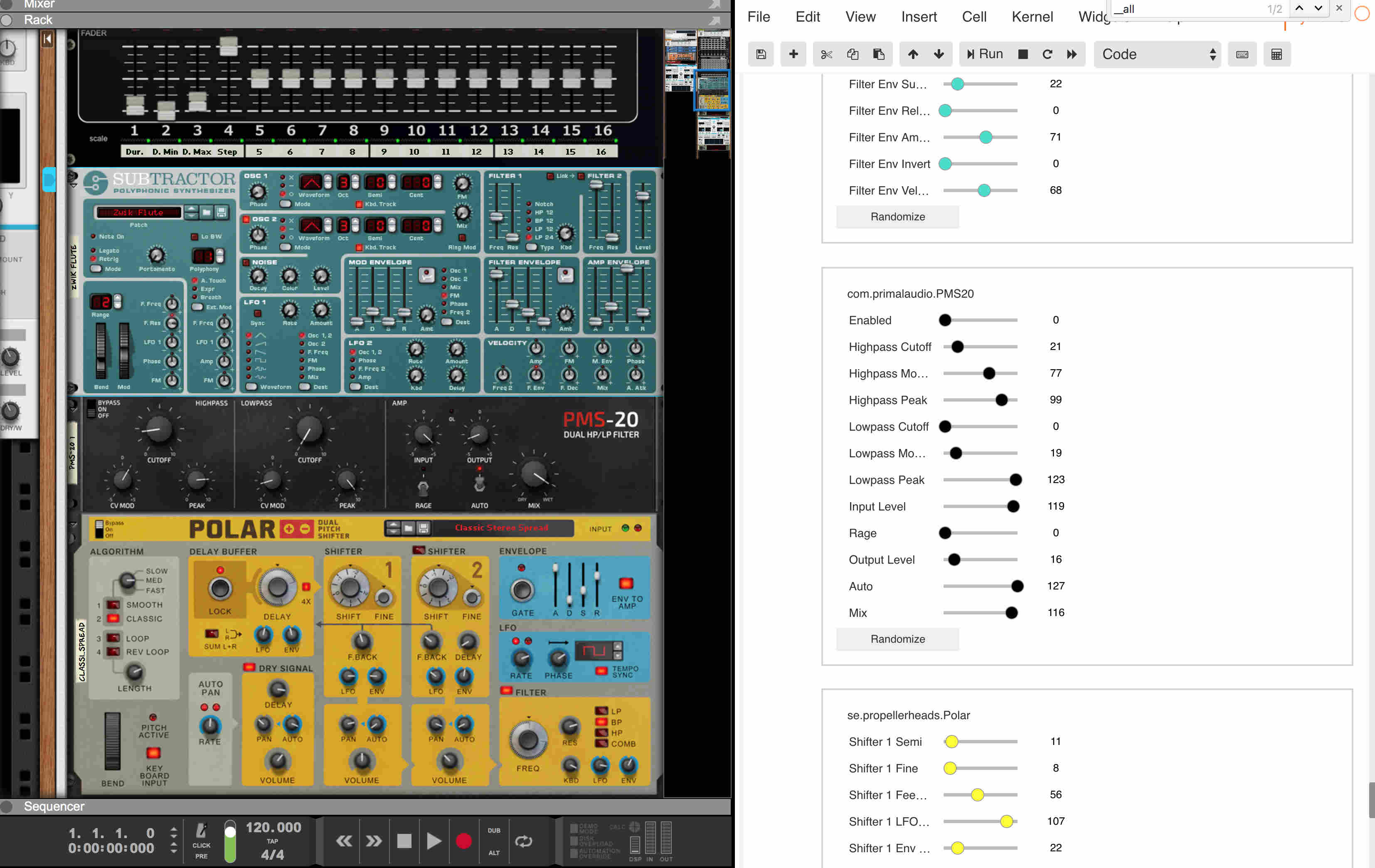Toggle the Polar delay buffer Lock button
This screenshot has height=868, width=1375.
pyautogui.click(x=220, y=589)
